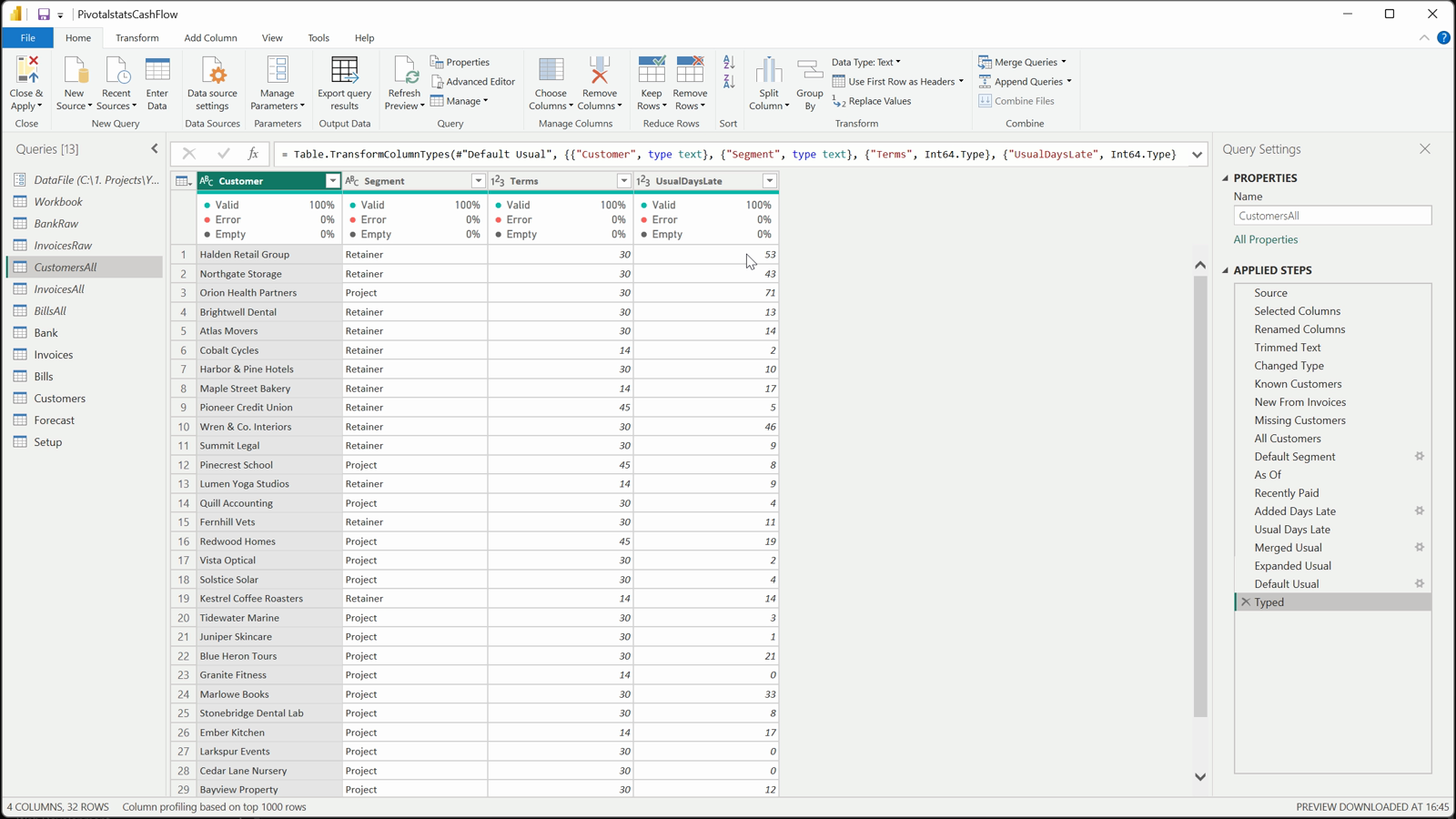Open Data source settings
1456x819 pixels.
pyautogui.click(x=212, y=83)
